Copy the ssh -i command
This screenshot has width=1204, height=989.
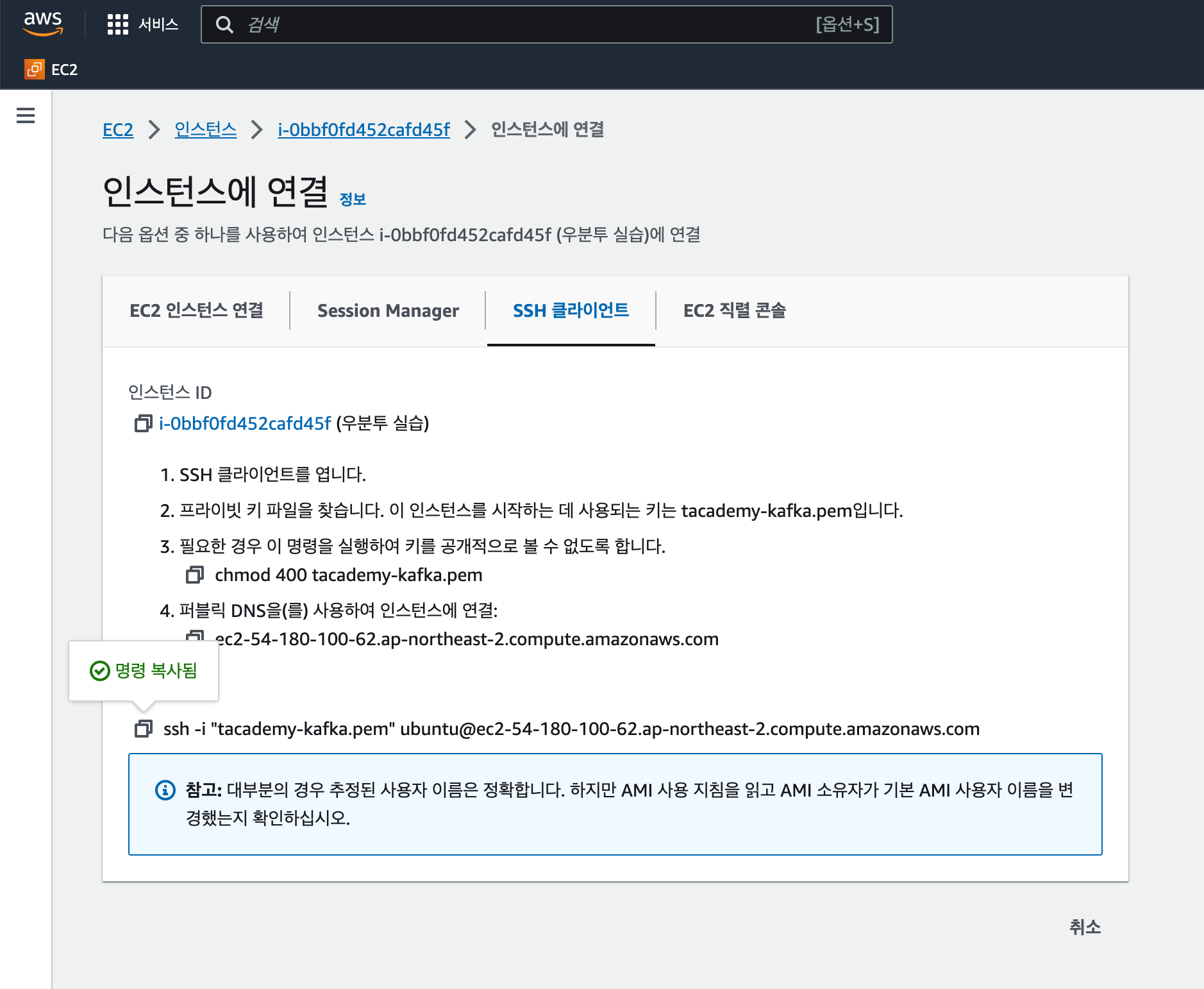click(143, 729)
